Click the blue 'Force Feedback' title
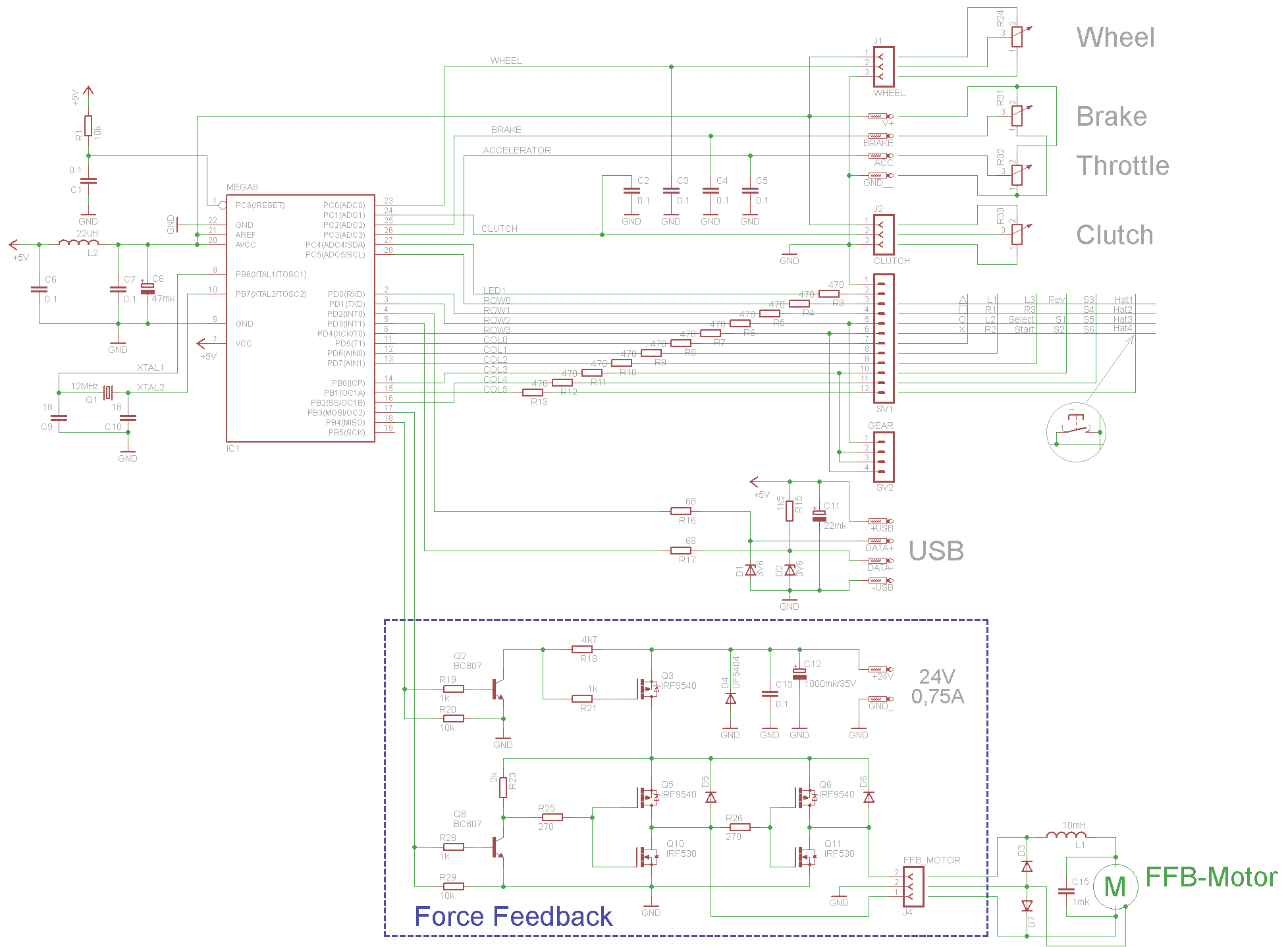This screenshot has height=947, width=1288. (513, 917)
